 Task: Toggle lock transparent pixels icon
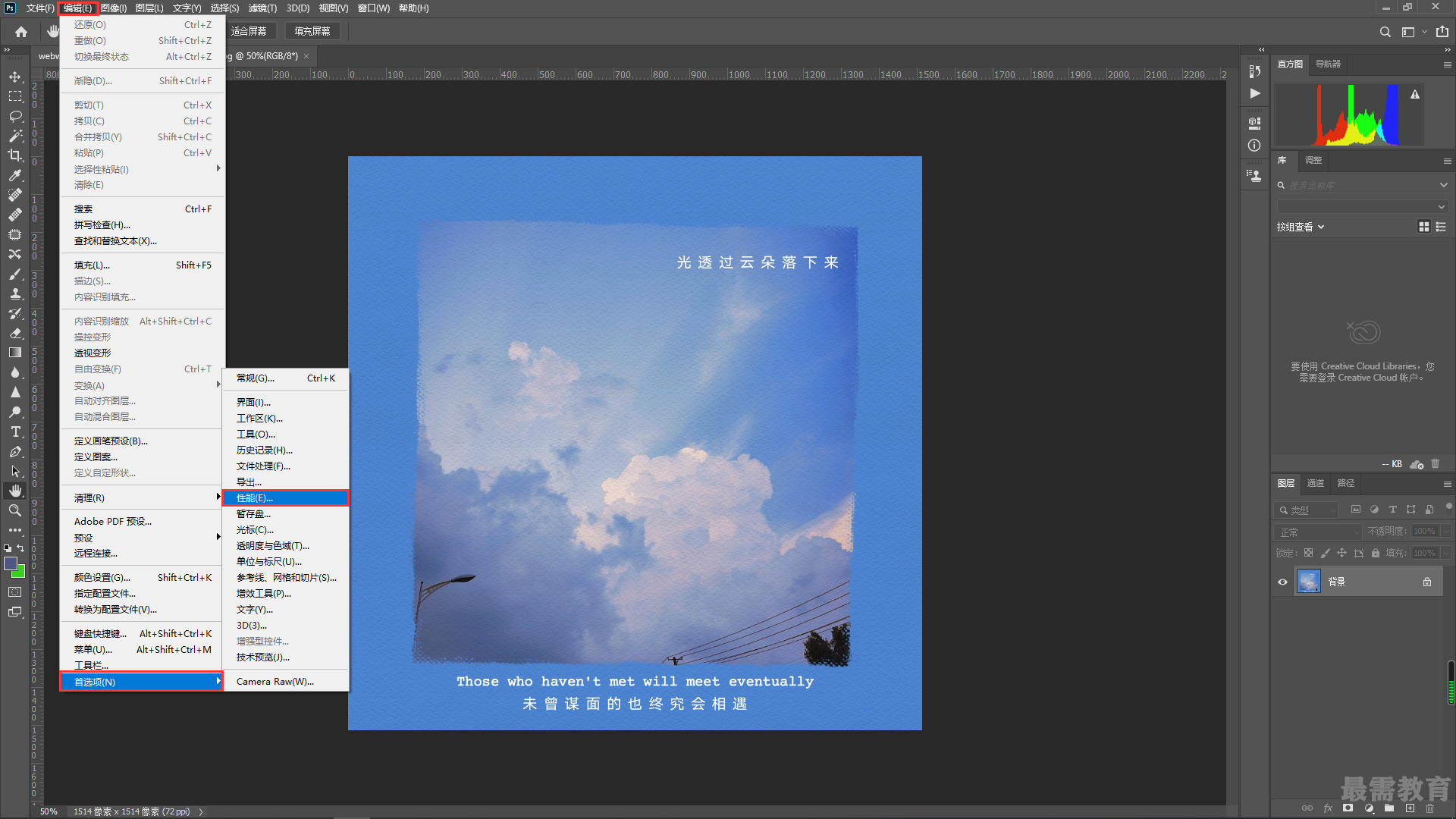pos(1308,553)
